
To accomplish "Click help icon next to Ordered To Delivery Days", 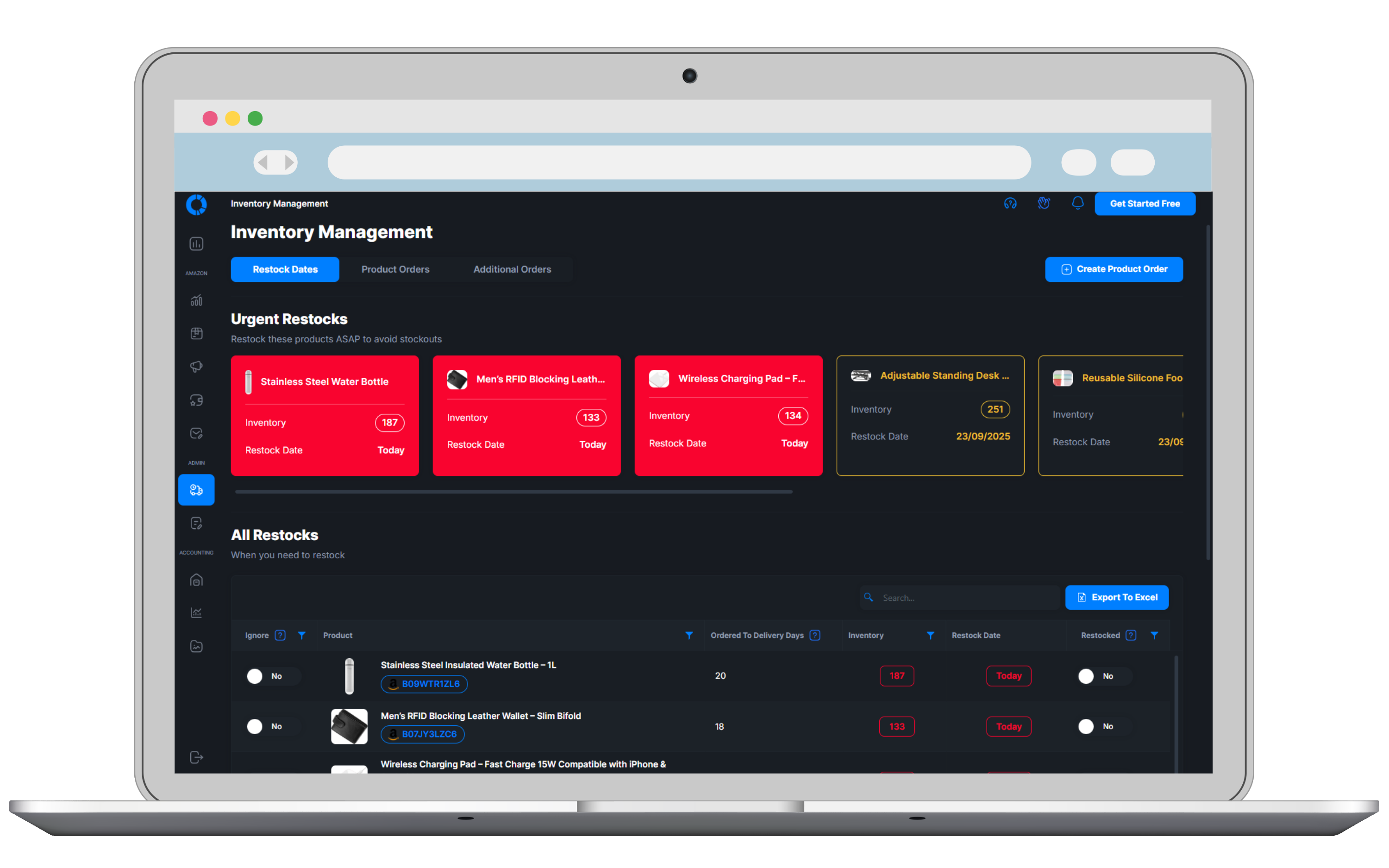I will tap(814, 635).
